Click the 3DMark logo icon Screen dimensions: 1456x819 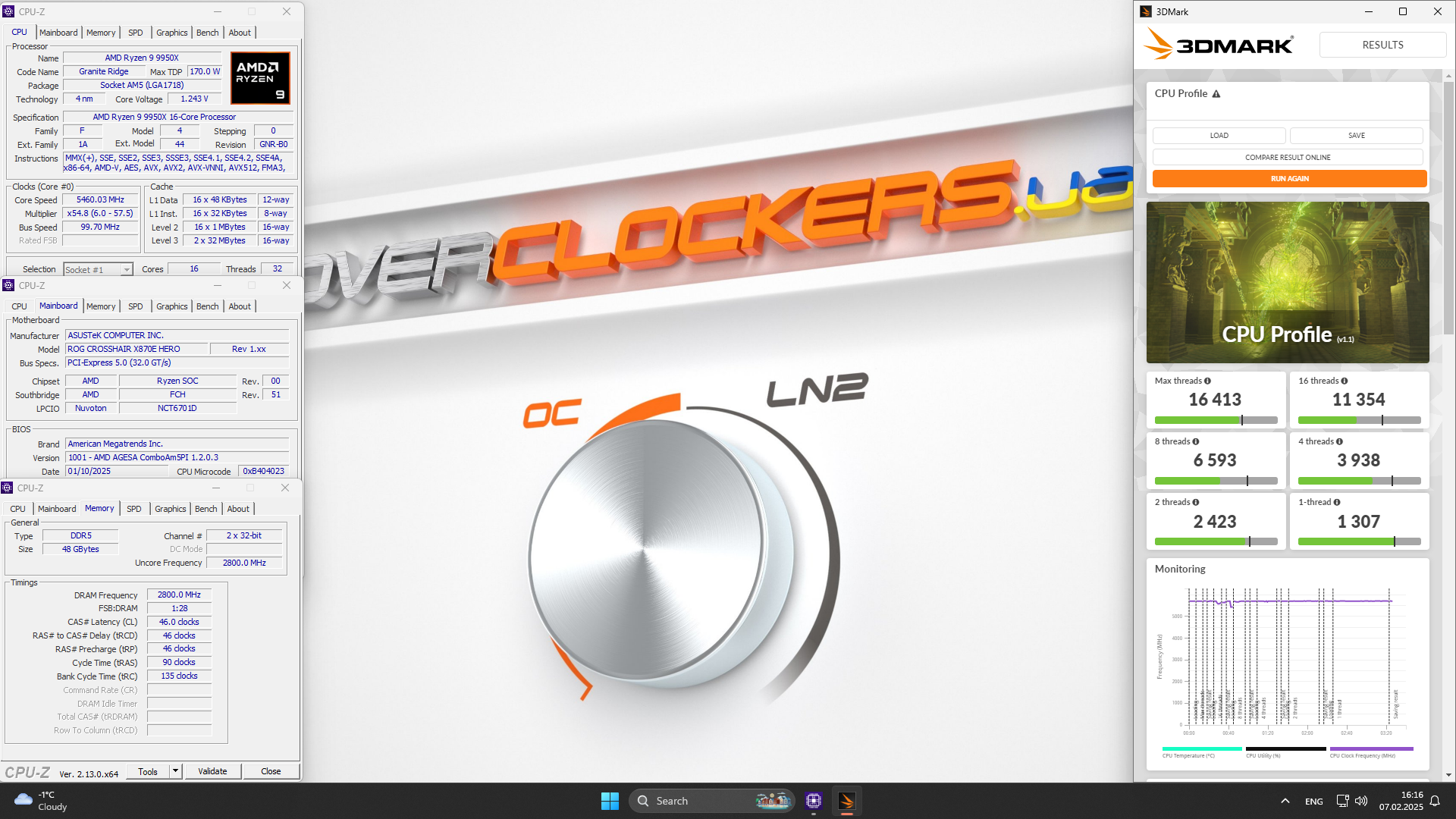(x=1148, y=11)
